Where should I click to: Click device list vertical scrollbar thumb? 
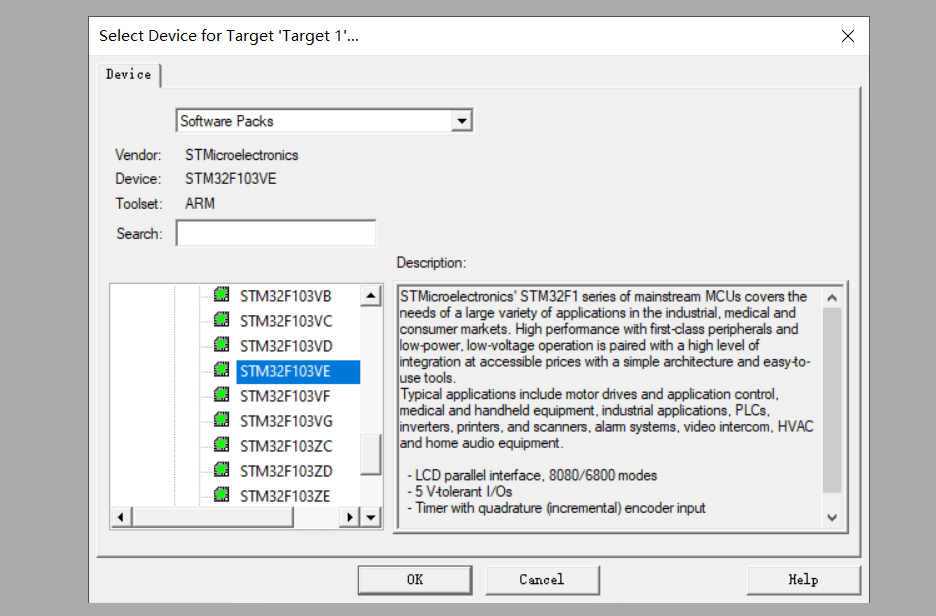click(x=371, y=455)
